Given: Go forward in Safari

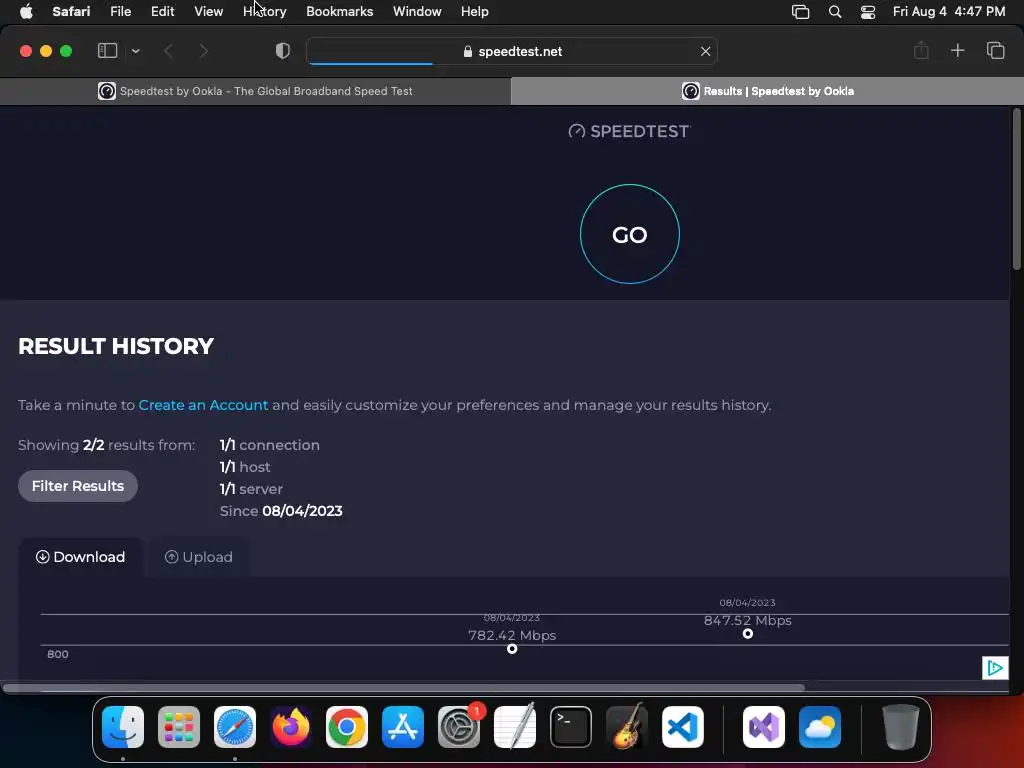Looking at the screenshot, I should [x=203, y=51].
